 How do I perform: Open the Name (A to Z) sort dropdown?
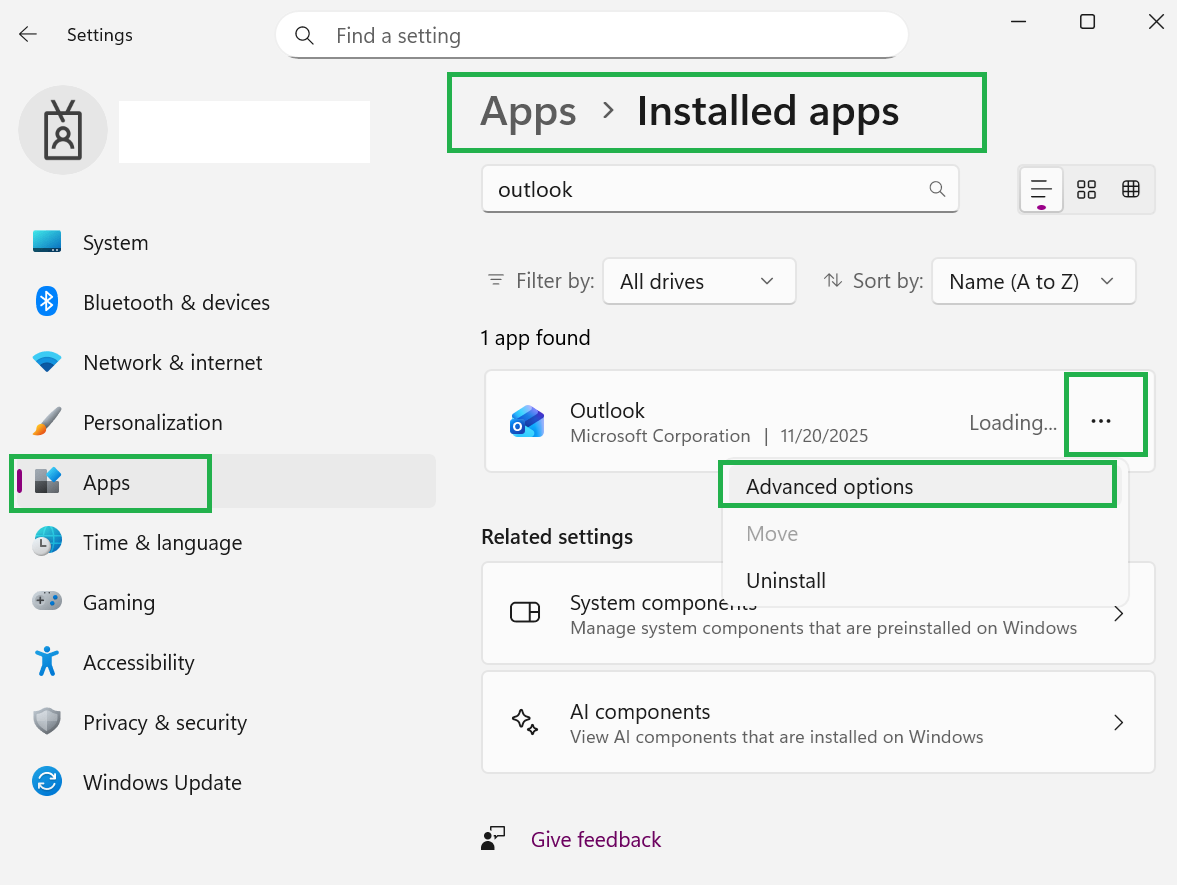click(x=1033, y=281)
